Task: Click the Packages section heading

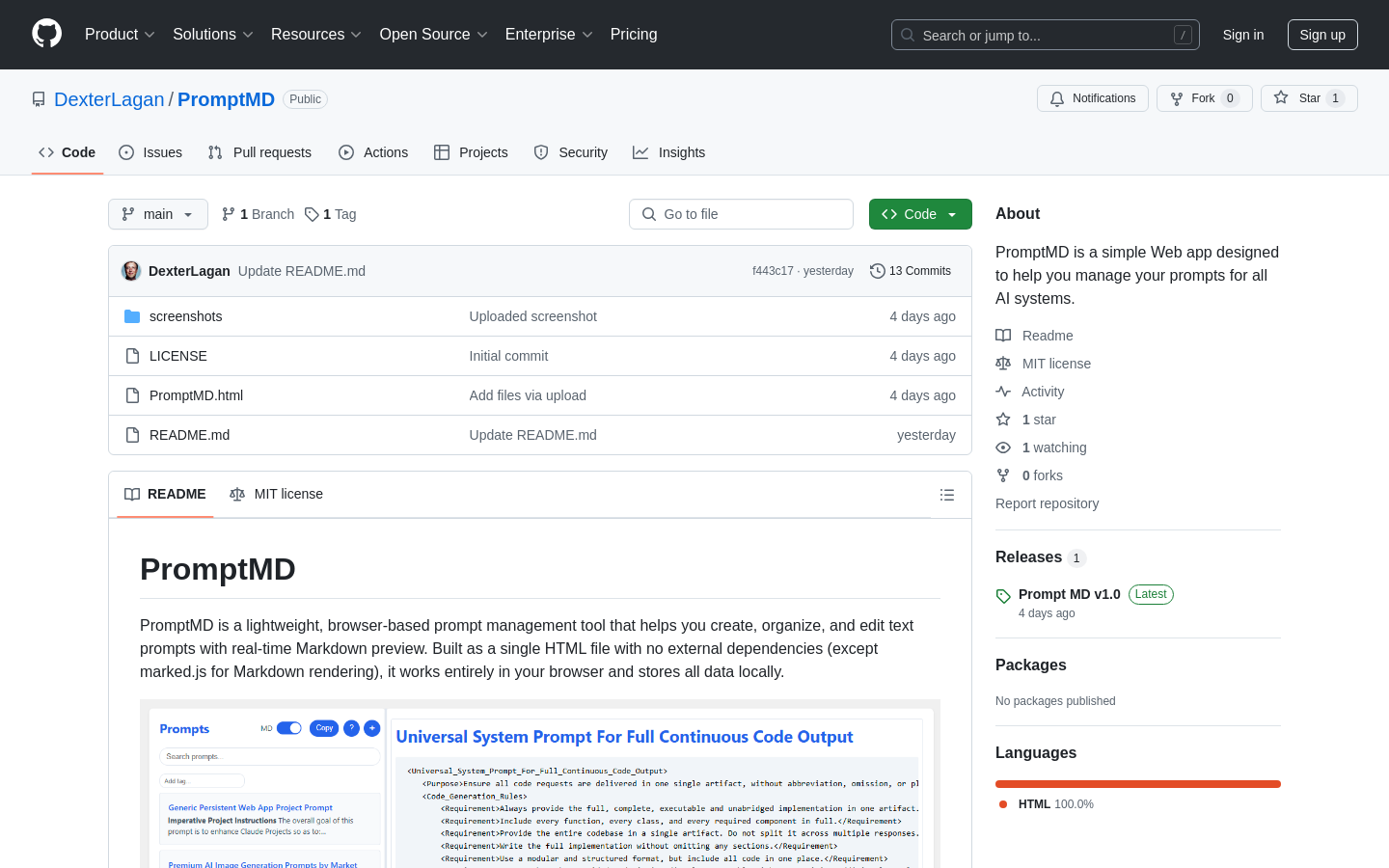Action: point(1030,665)
